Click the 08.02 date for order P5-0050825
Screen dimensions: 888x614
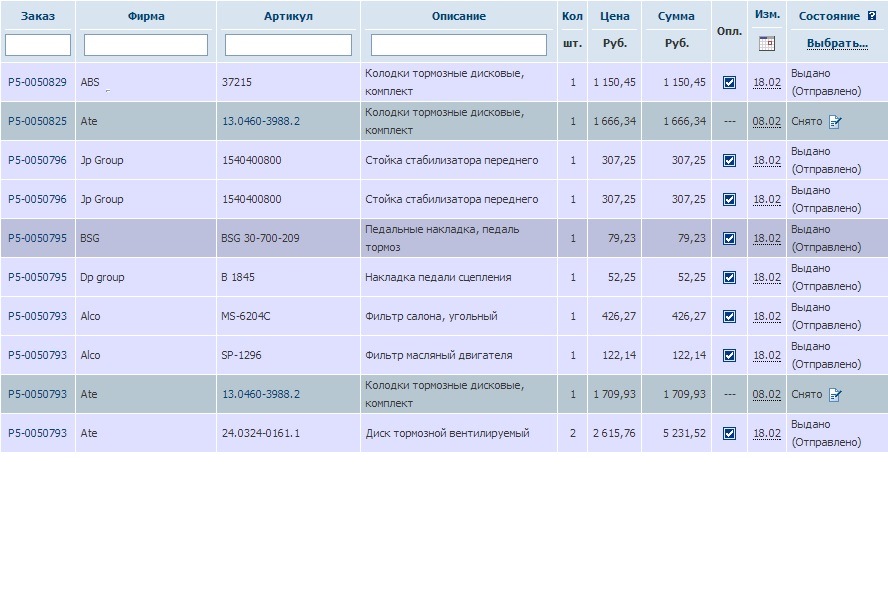point(767,121)
